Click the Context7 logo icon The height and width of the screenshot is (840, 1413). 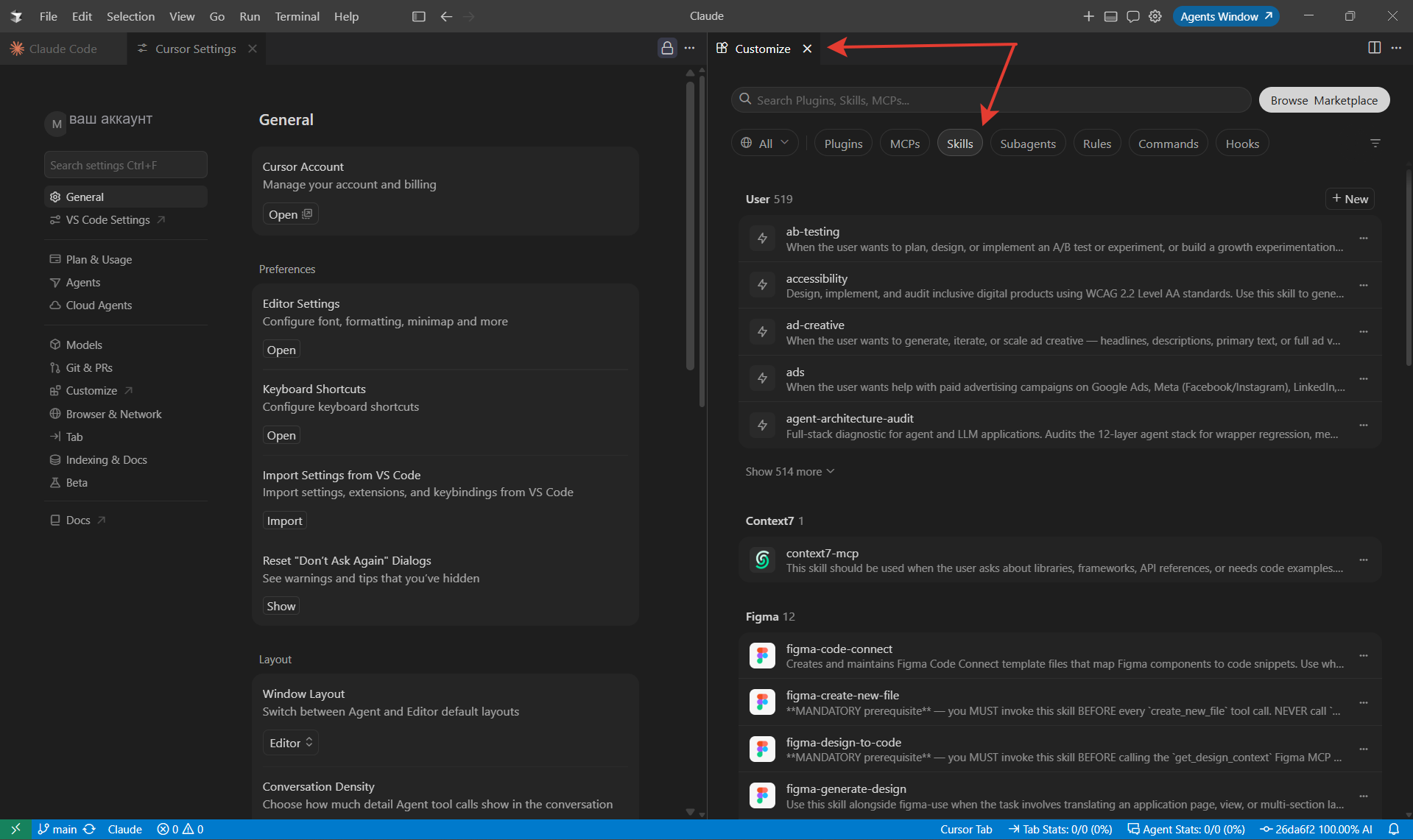(762, 560)
